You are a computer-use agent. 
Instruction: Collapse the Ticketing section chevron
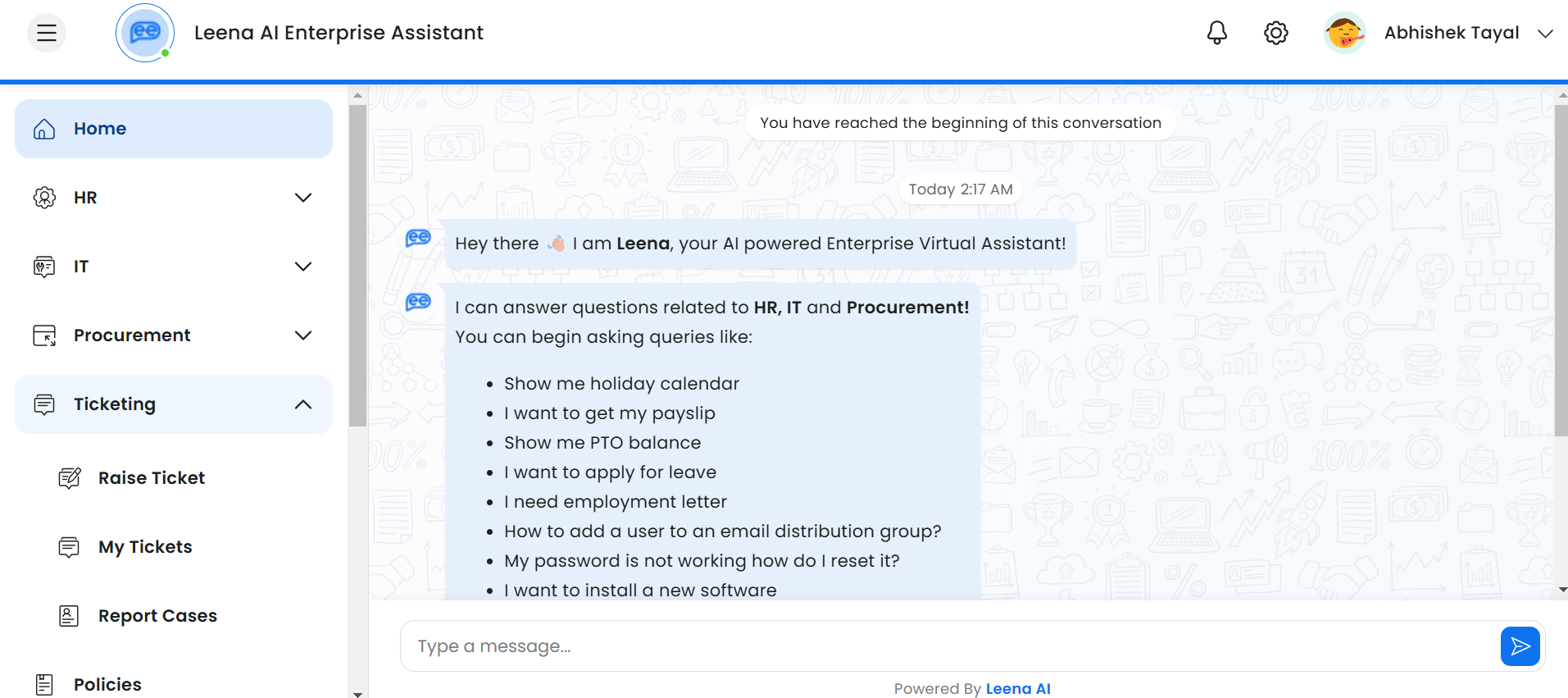pos(303,404)
